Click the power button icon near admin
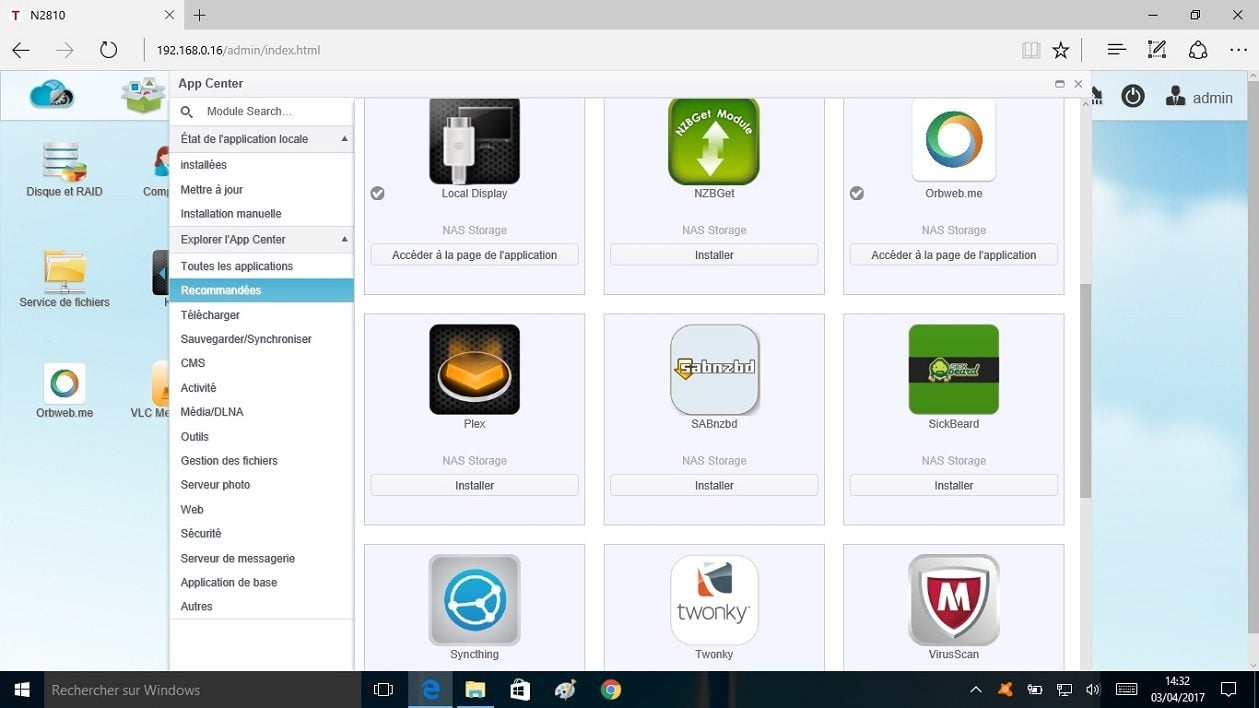The height and width of the screenshot is (708, 1259). click(1132, 97)
